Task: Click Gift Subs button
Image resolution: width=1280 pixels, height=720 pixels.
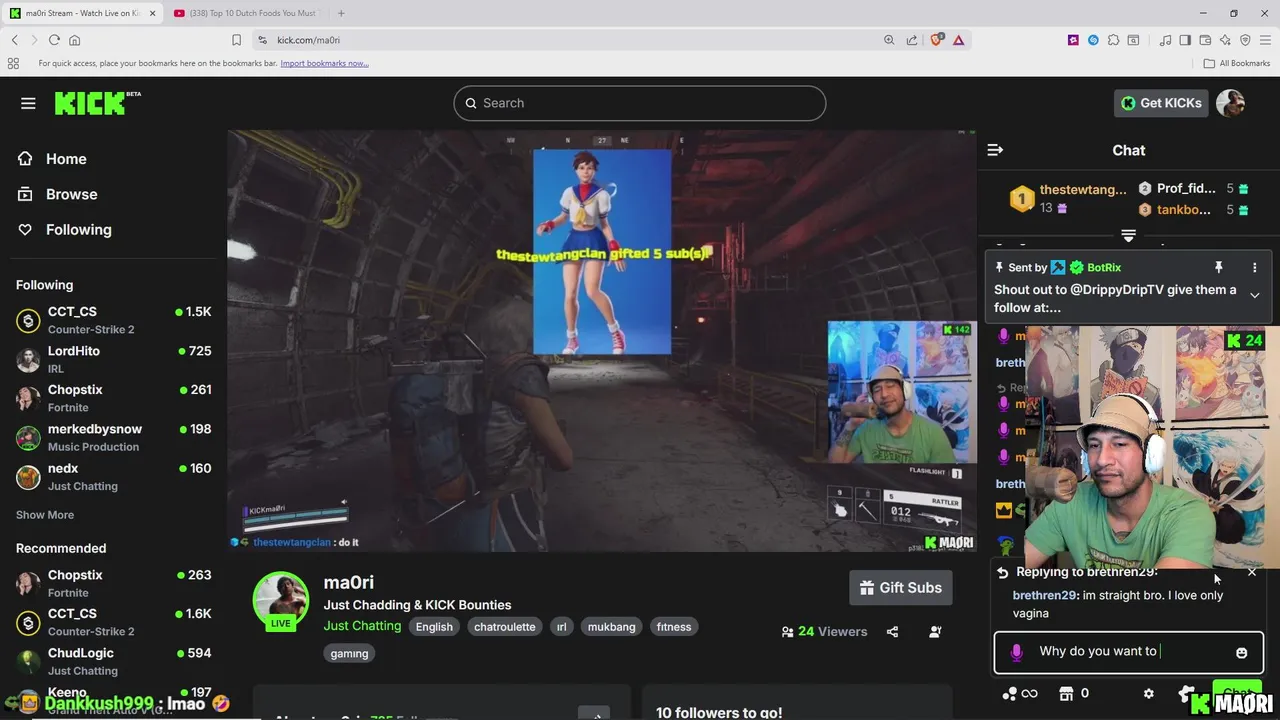Action: (x=901, y=588)
